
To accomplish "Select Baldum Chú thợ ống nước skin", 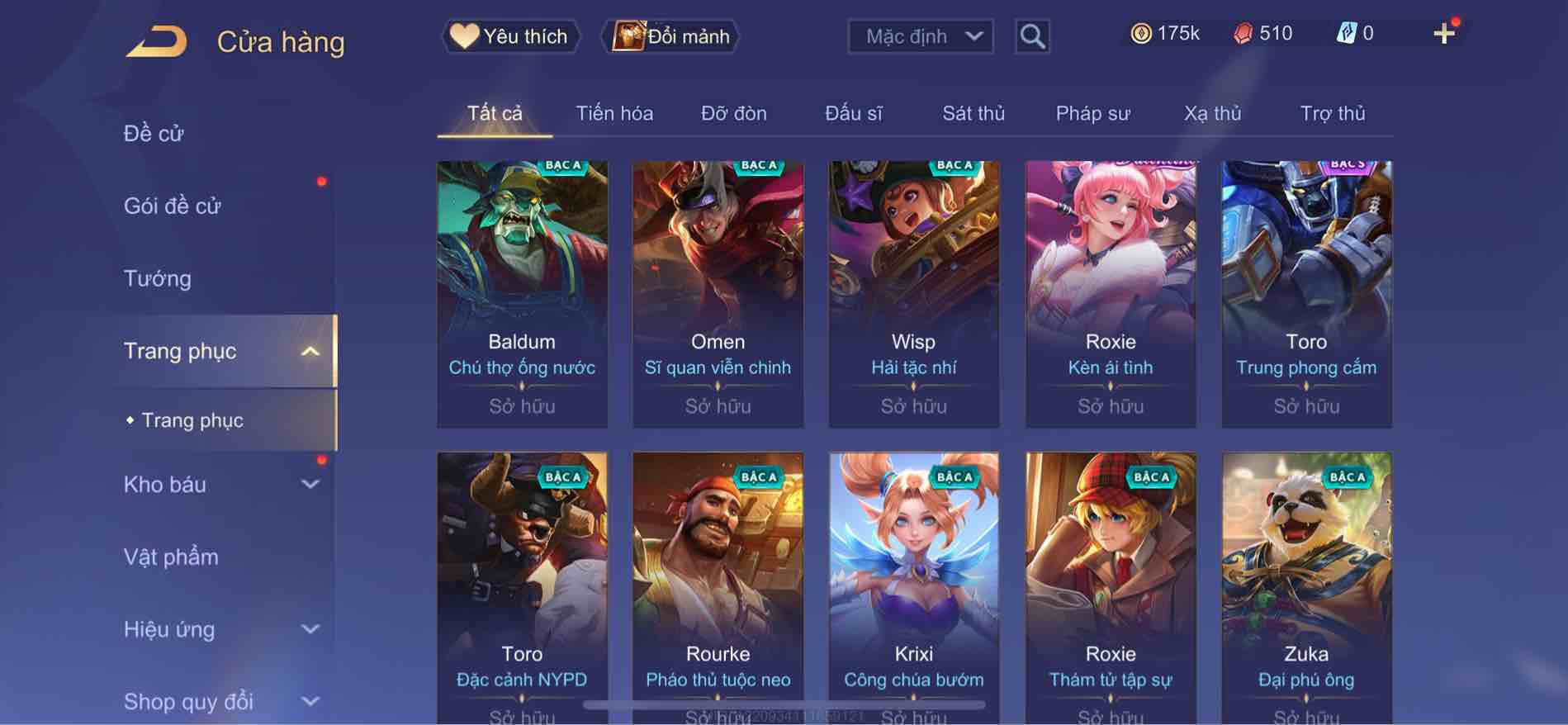I will (x=522, y=294).
